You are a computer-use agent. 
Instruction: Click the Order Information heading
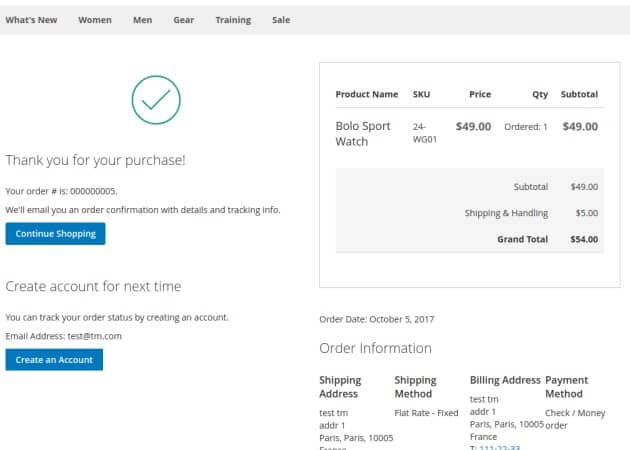click(375, 348)
